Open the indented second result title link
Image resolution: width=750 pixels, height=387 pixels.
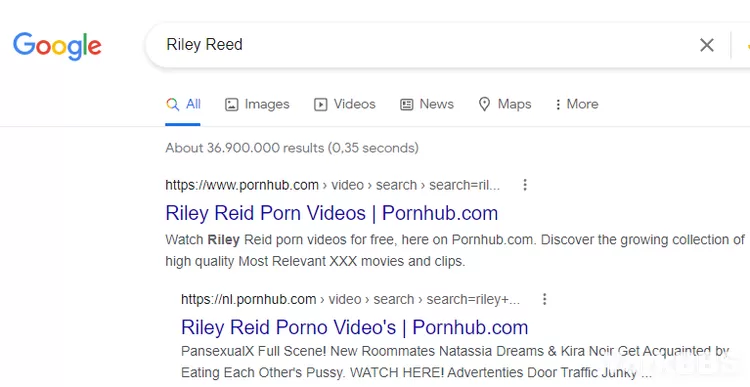tap(354, 327)
